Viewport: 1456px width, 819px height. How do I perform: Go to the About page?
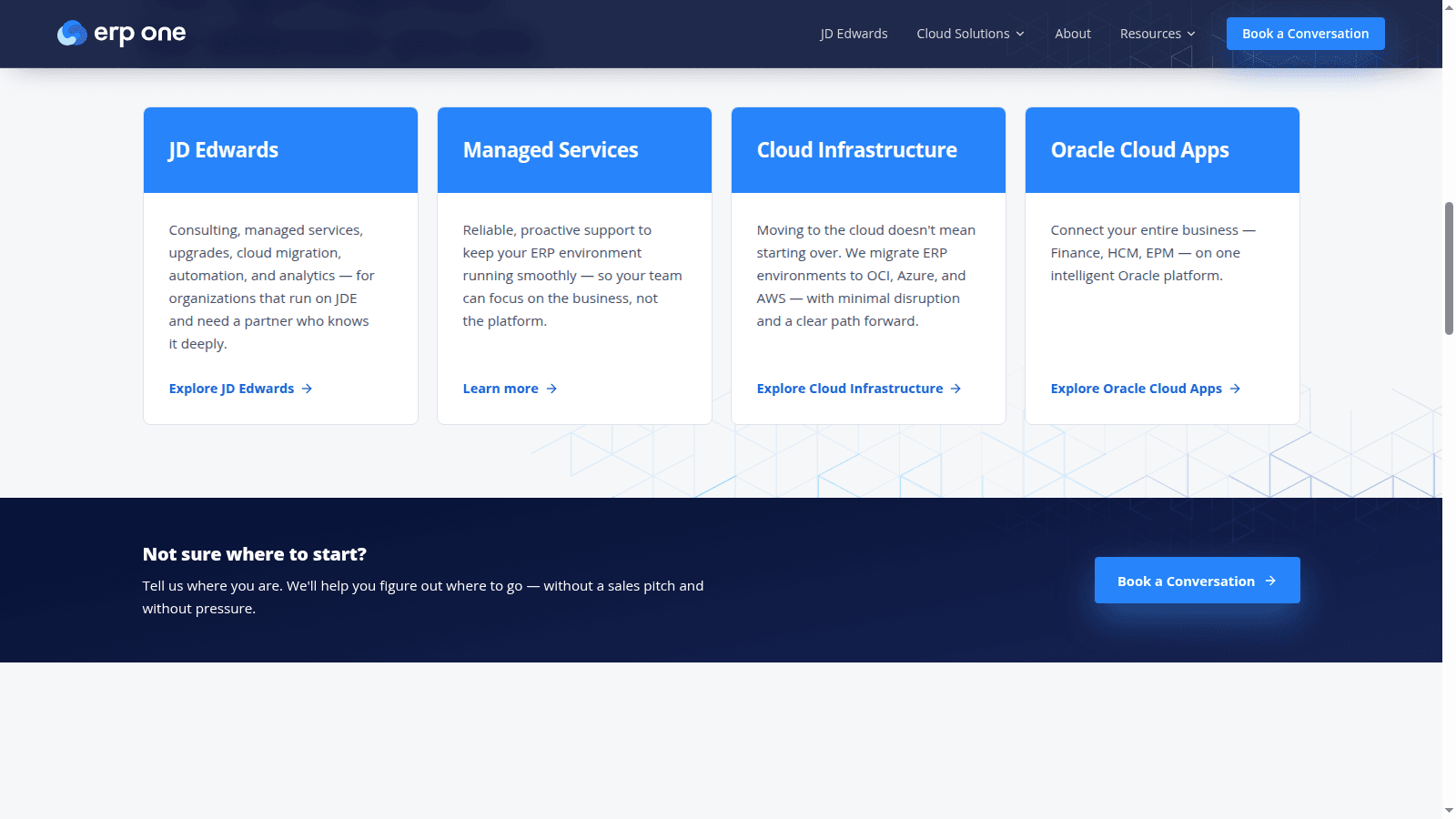pos(1073,34)
